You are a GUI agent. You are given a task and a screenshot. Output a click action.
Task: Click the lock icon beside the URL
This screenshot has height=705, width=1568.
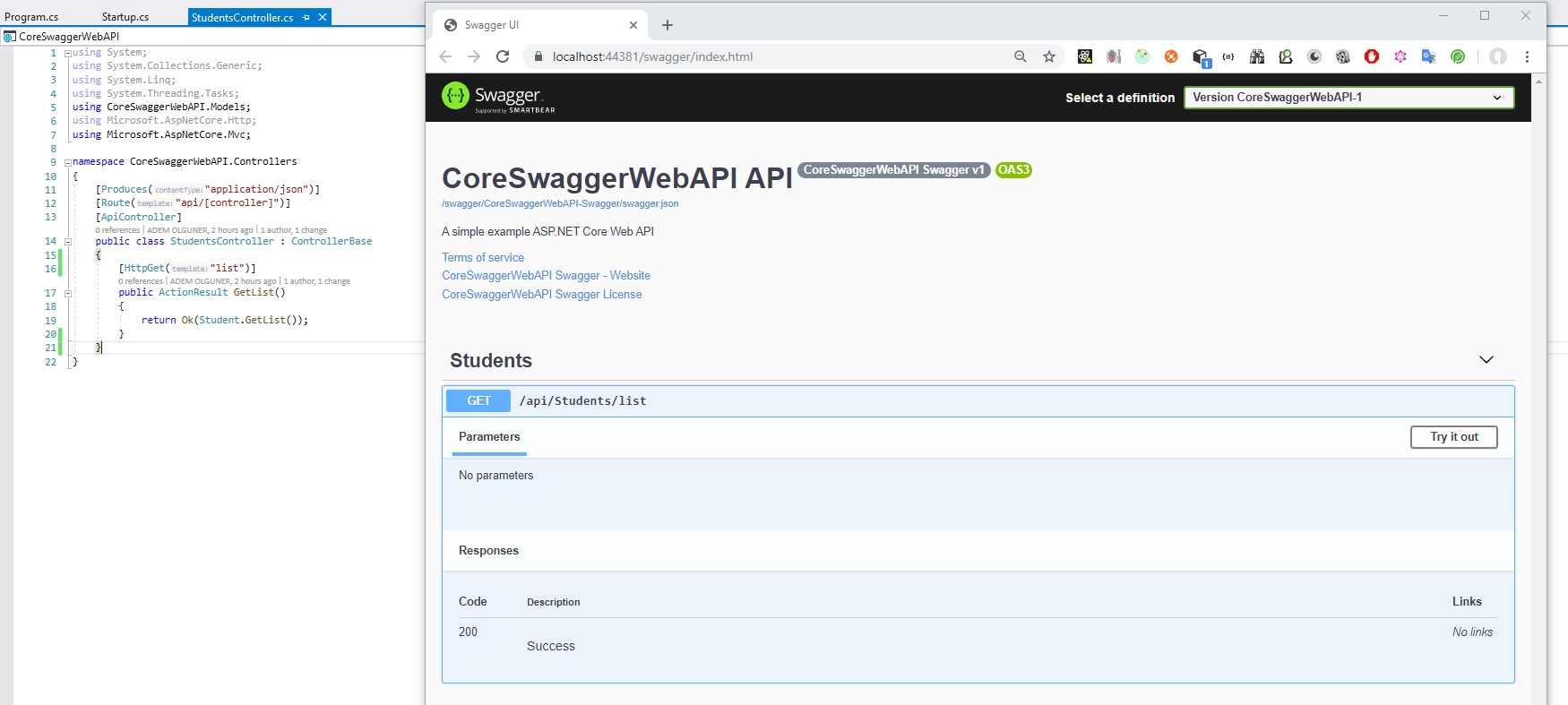(x=538, y=56)
